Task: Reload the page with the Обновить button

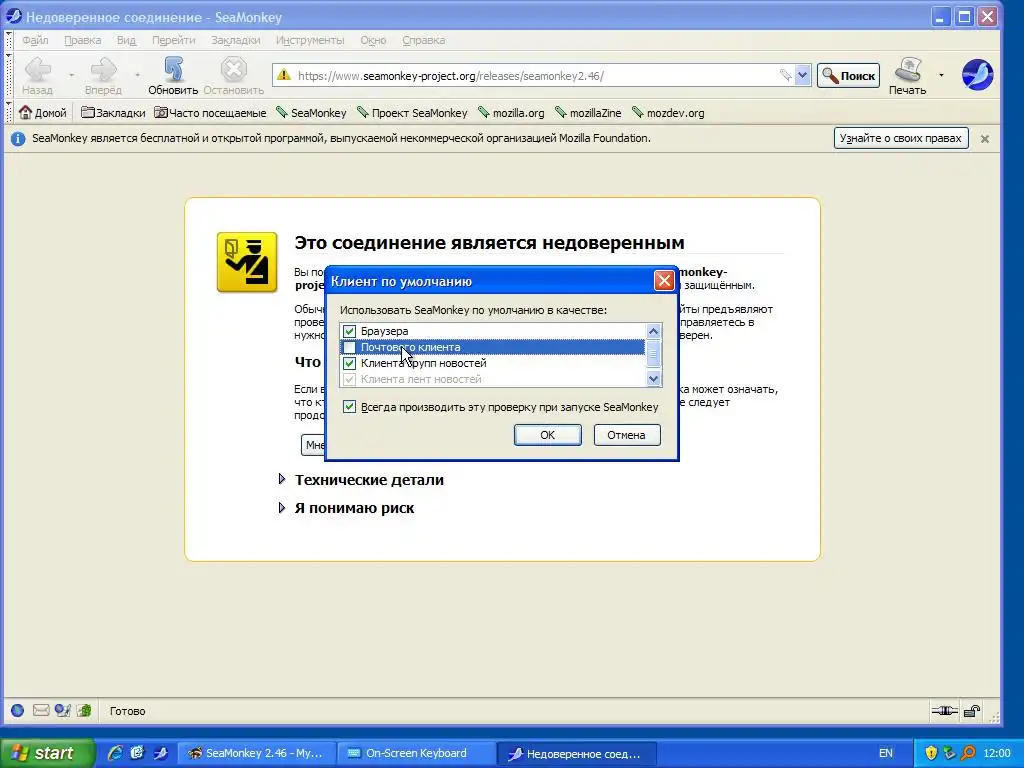Action: click(x=172, y=75)
